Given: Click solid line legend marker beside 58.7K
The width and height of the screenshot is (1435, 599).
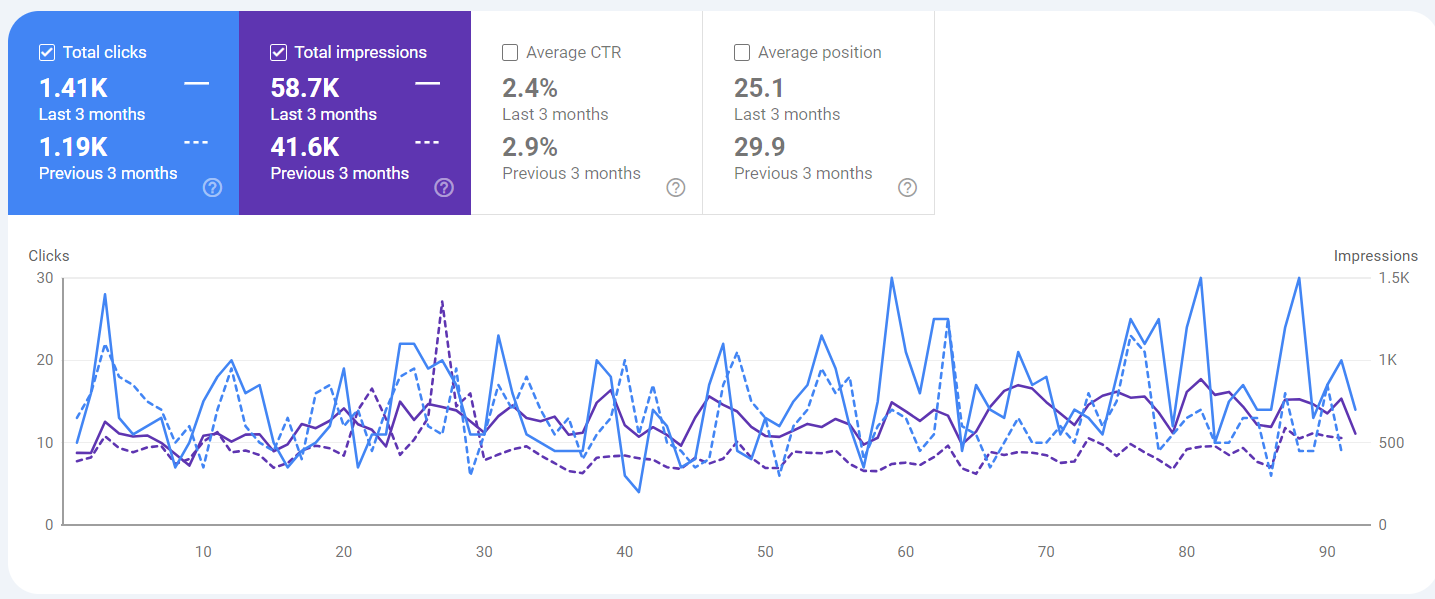Looking at the screenshot, I should pyautogui.click(x=428, y=84).
